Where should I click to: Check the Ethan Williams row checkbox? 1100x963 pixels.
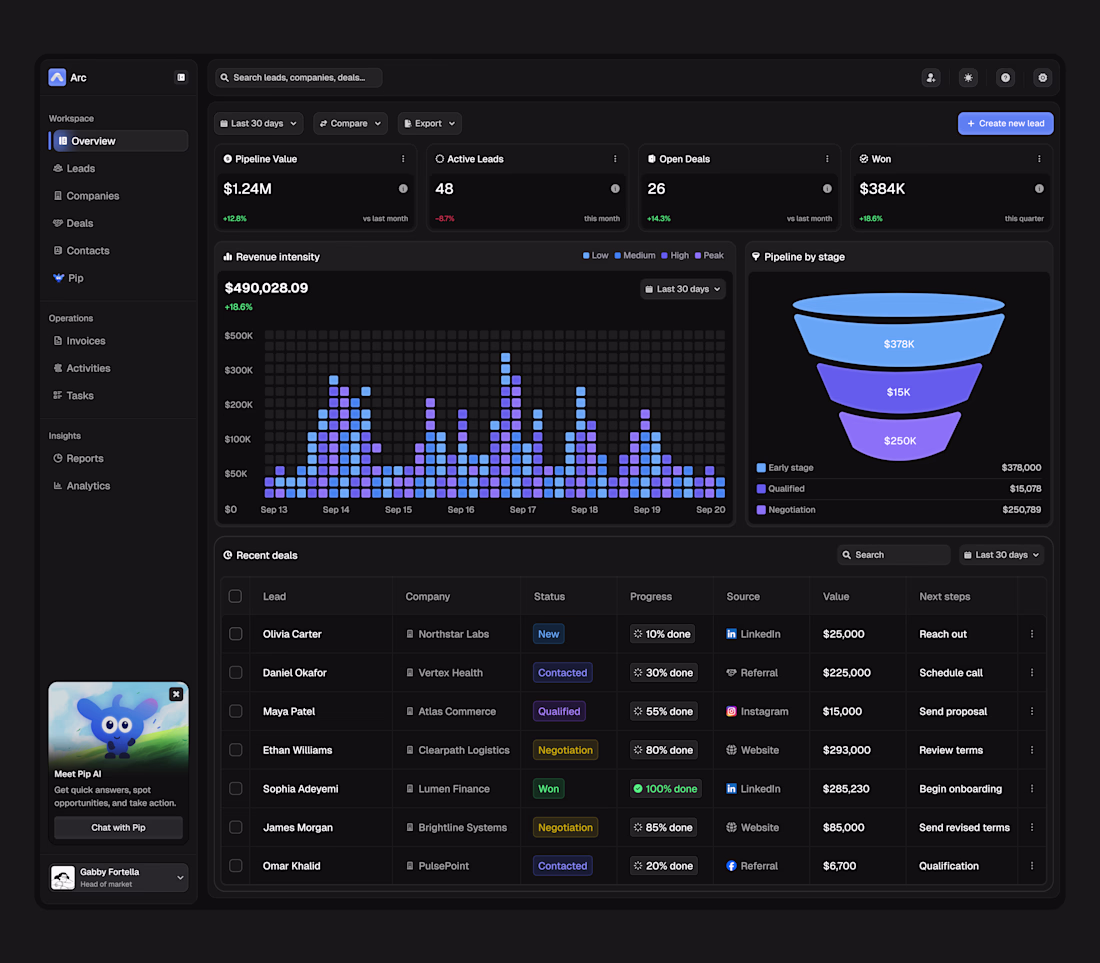click(236, 750)
